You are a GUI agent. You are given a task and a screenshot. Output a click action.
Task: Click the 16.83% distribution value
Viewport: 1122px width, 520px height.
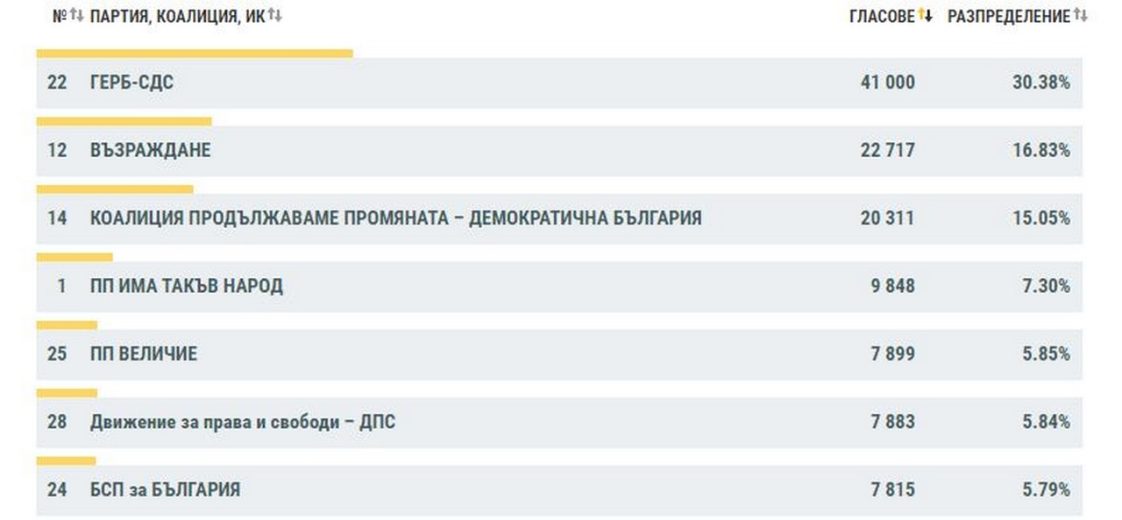pyautogui.click(x=1041, y=151)
